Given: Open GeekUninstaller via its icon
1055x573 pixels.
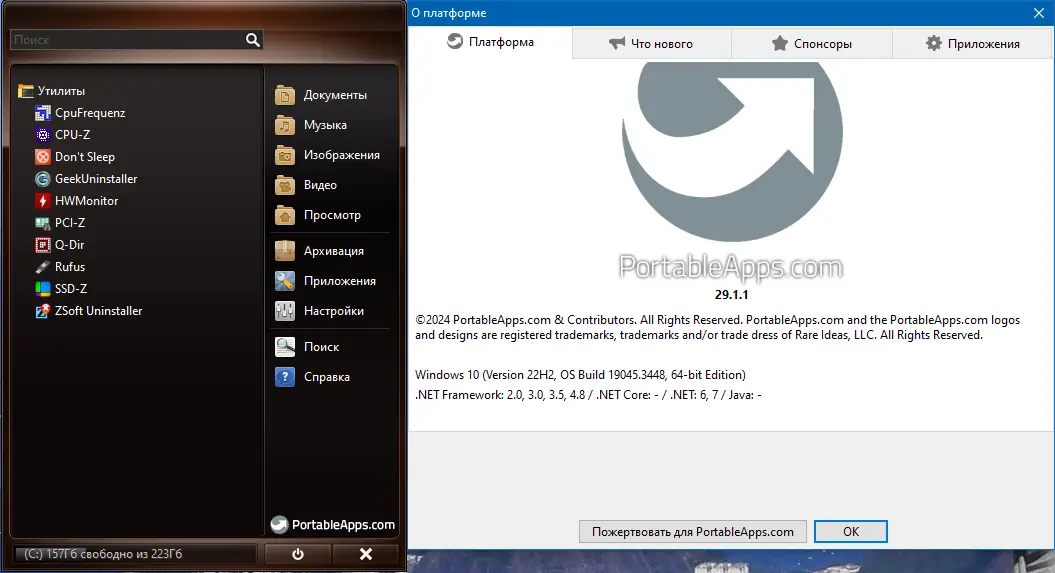Looking at the screenshot, I should point(42,179).
